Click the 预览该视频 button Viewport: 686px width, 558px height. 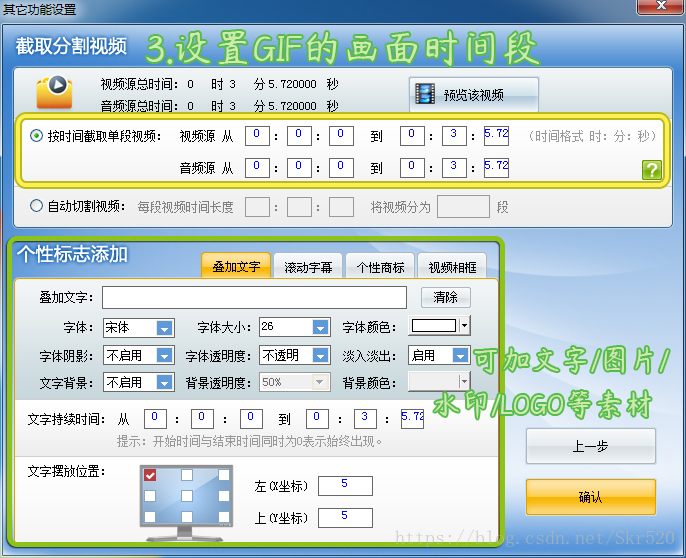pyautogui.click(x=474, y=95)
